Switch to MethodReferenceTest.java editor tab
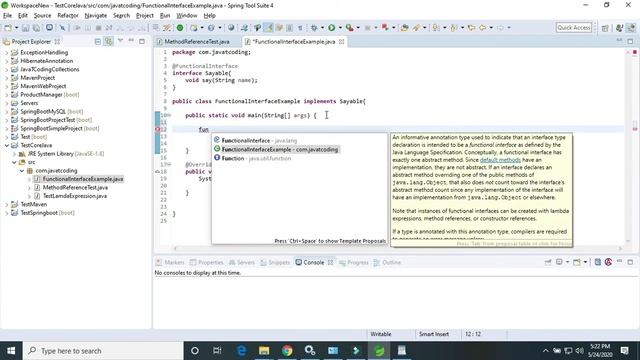 tap(193, 42)
